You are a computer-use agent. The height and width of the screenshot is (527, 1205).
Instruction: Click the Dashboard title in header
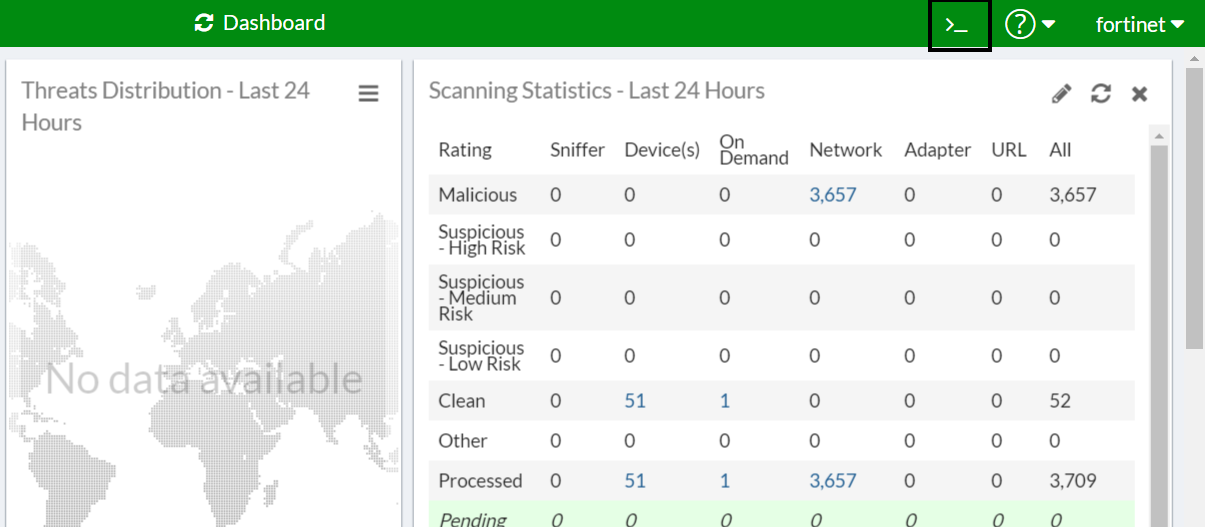[x=274, y=23]
